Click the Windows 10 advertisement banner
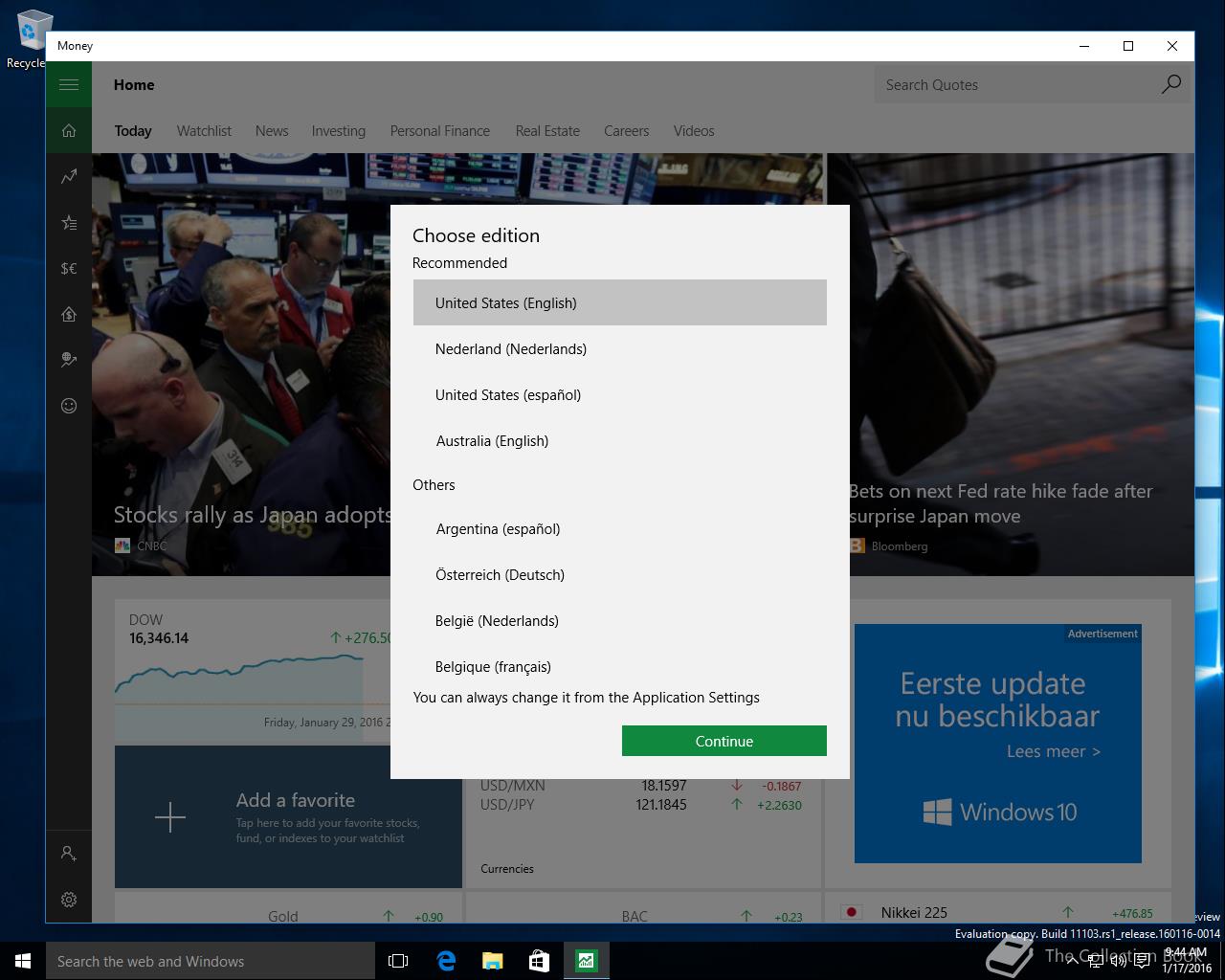The image size is (1225, 980). click(998, 744)
